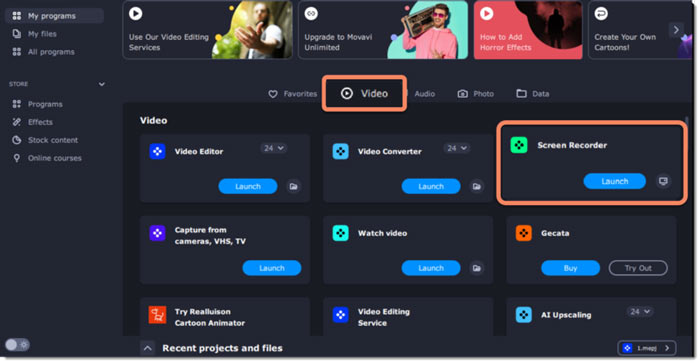Switch to the Video tab
Viewport: 700px width, 363px height.
coord(364,93)
